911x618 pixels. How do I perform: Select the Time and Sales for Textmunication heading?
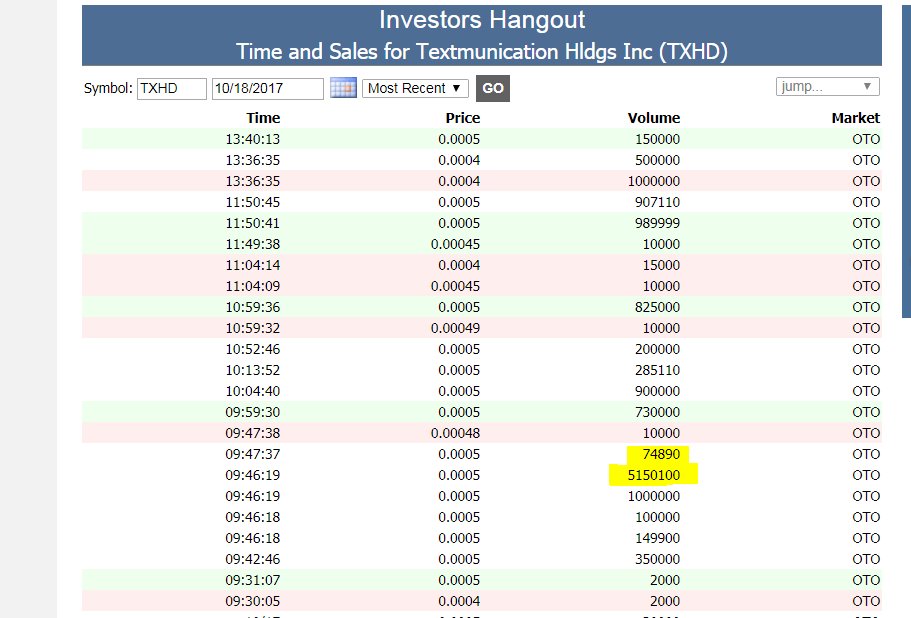(x=482, y=52)
